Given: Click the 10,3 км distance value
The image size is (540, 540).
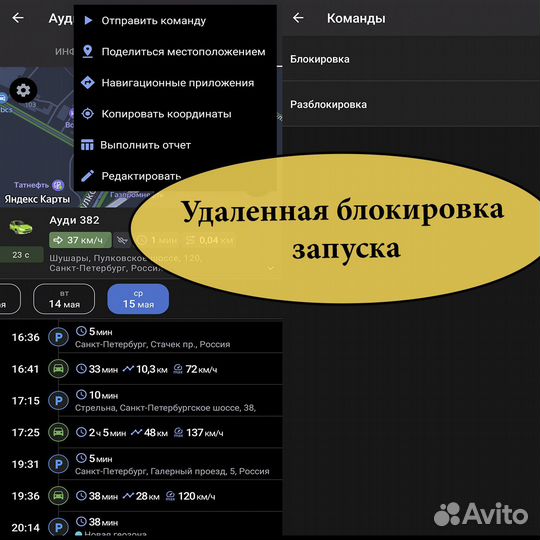Looking at the screenshot, I should [x=152, y=370].
